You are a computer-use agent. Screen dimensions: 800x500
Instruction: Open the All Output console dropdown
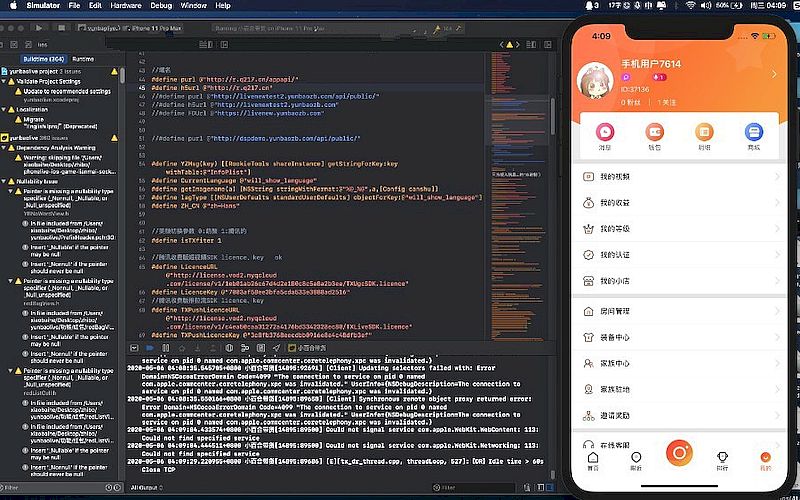pos(147,488)
